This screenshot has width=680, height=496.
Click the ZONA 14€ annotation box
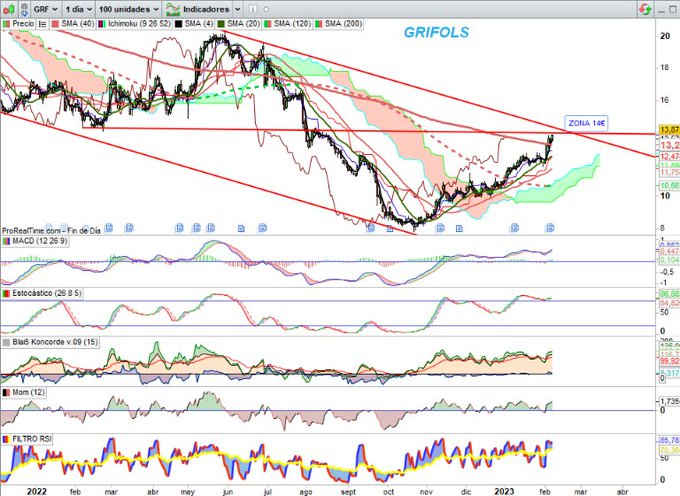(x=586, y=123)
